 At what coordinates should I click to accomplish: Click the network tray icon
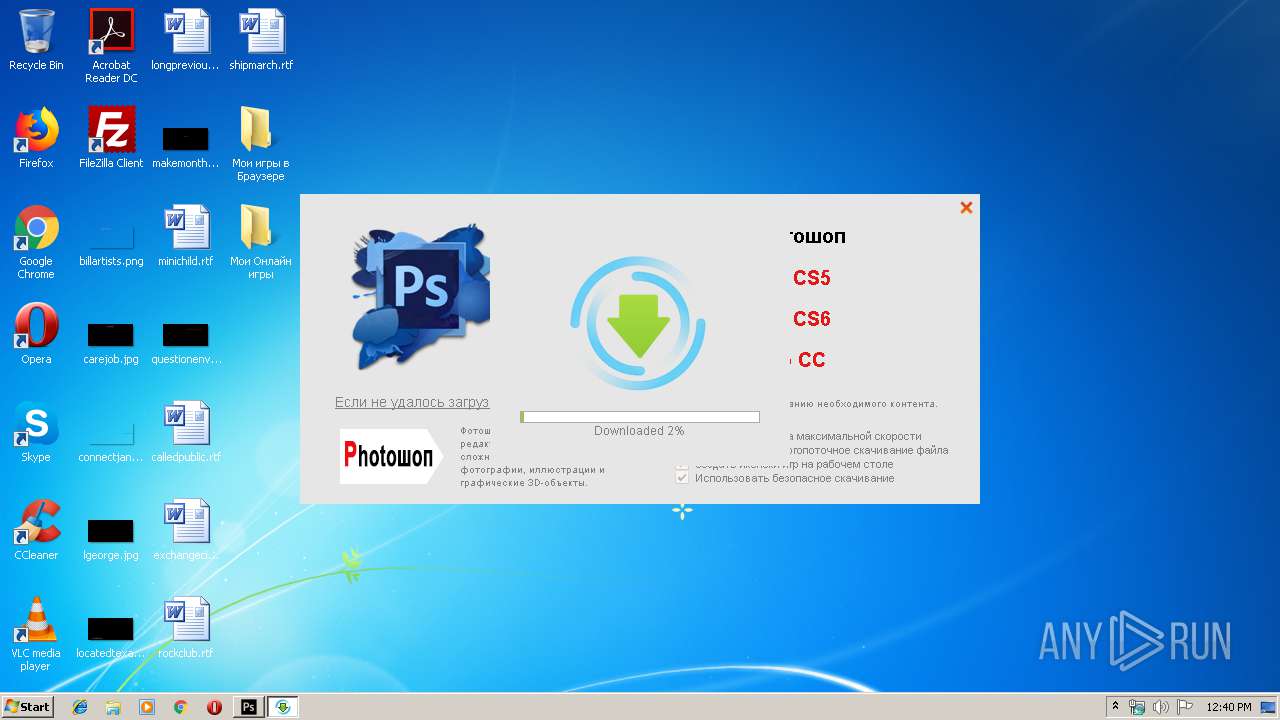(1137, 707)
